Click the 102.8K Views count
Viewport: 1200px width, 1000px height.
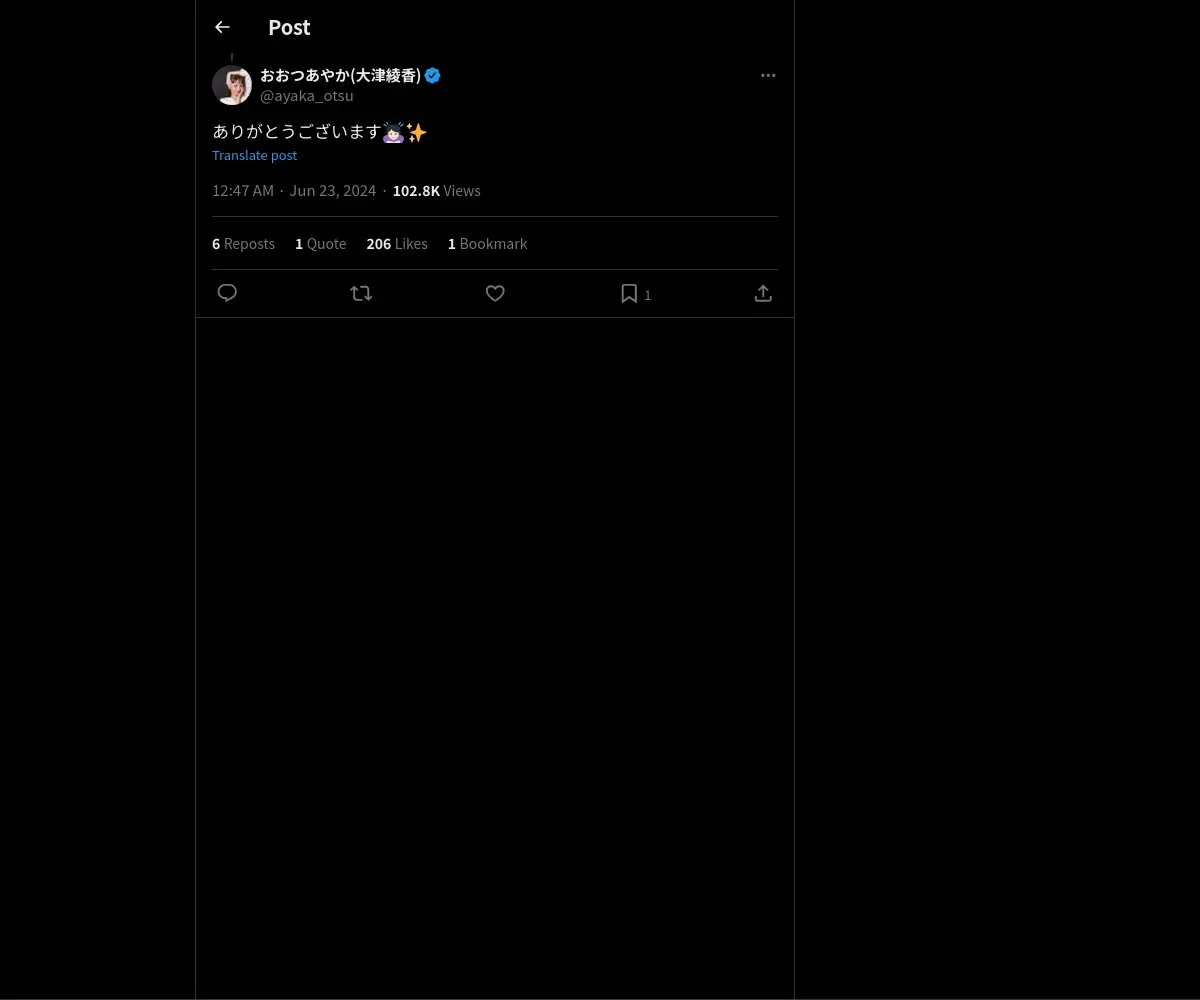point(436,191)
